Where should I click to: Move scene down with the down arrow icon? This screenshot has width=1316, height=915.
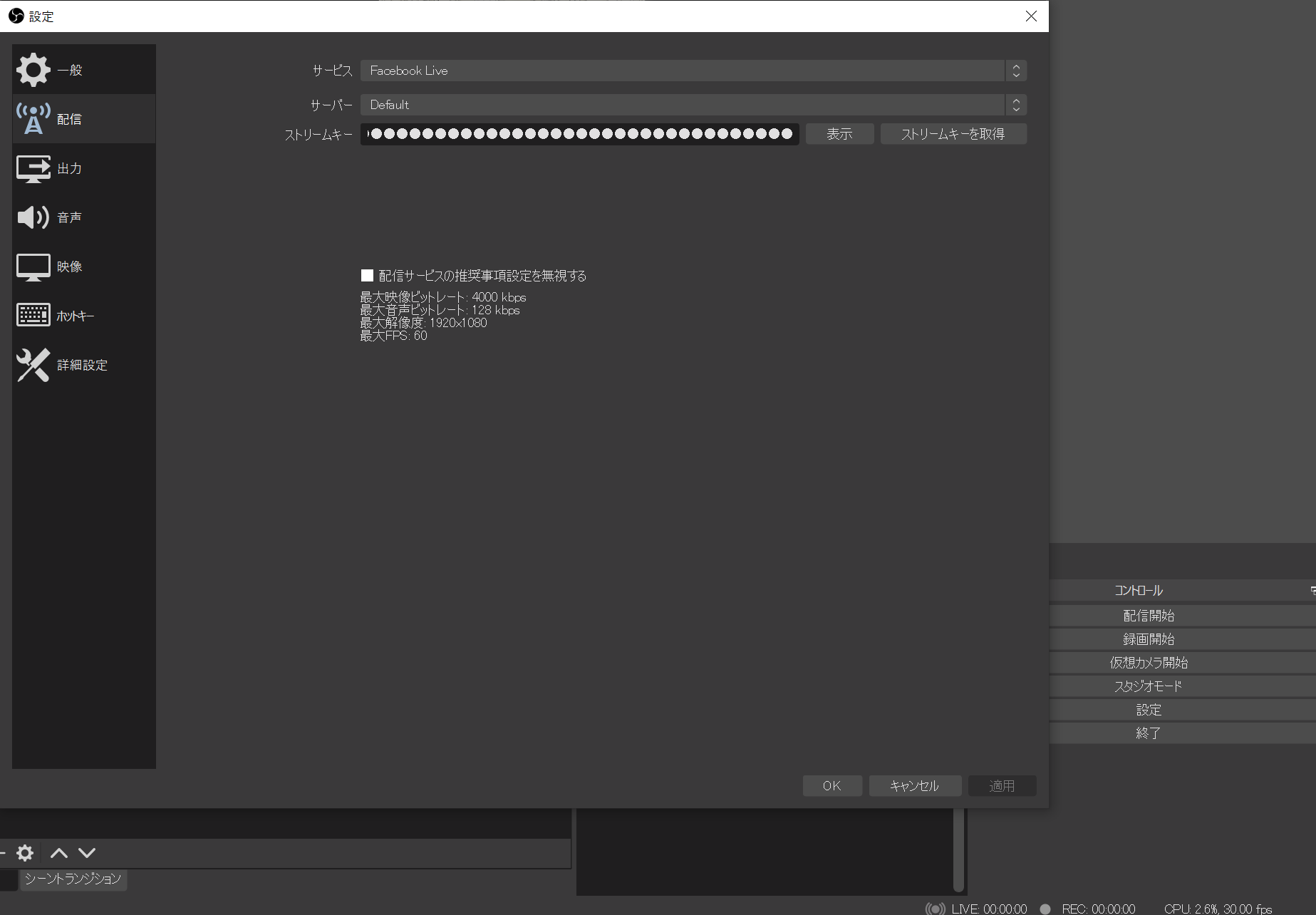coord(87,853)
